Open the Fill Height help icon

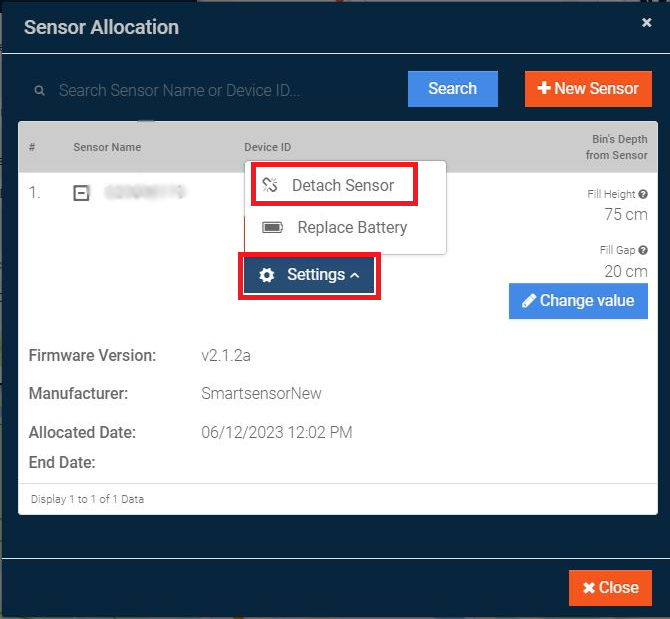coord(643,195)
